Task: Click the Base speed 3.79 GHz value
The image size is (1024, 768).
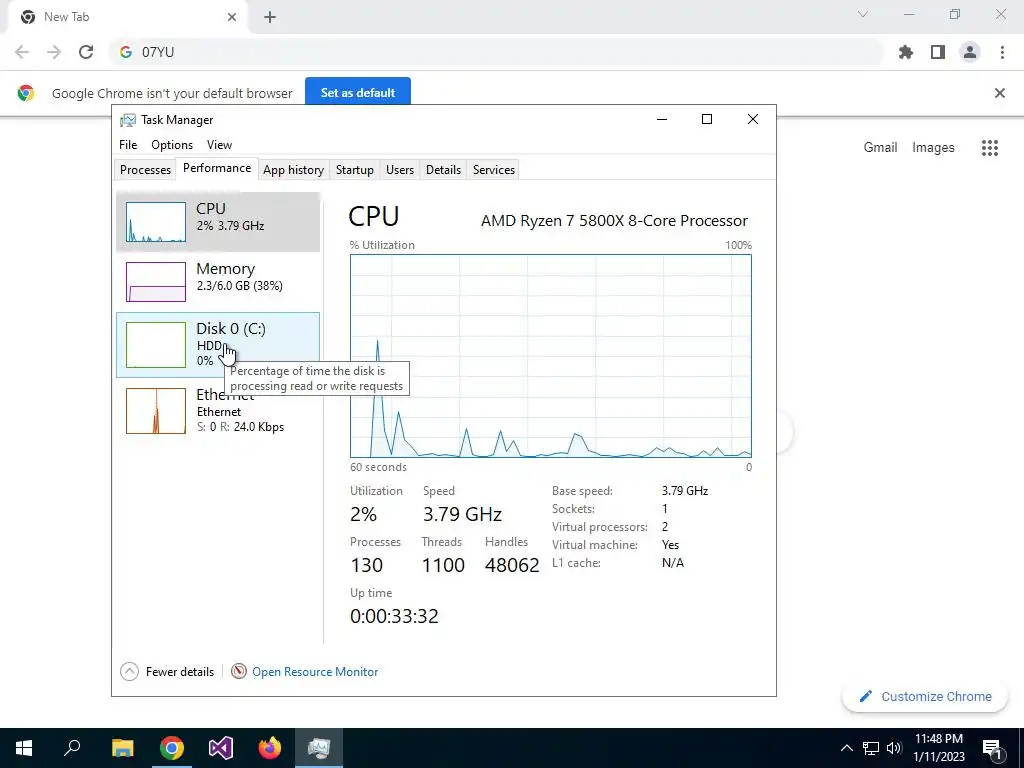Action: [684, 490]
